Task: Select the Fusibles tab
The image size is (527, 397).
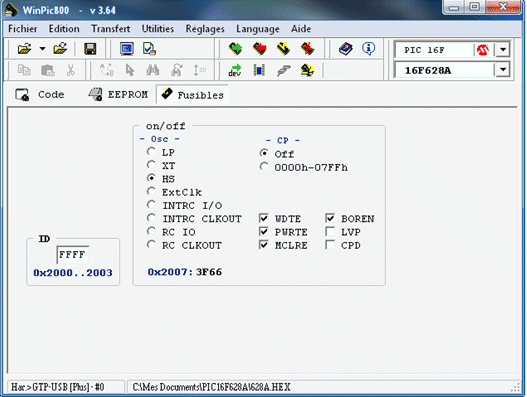Action: [192, 95]
